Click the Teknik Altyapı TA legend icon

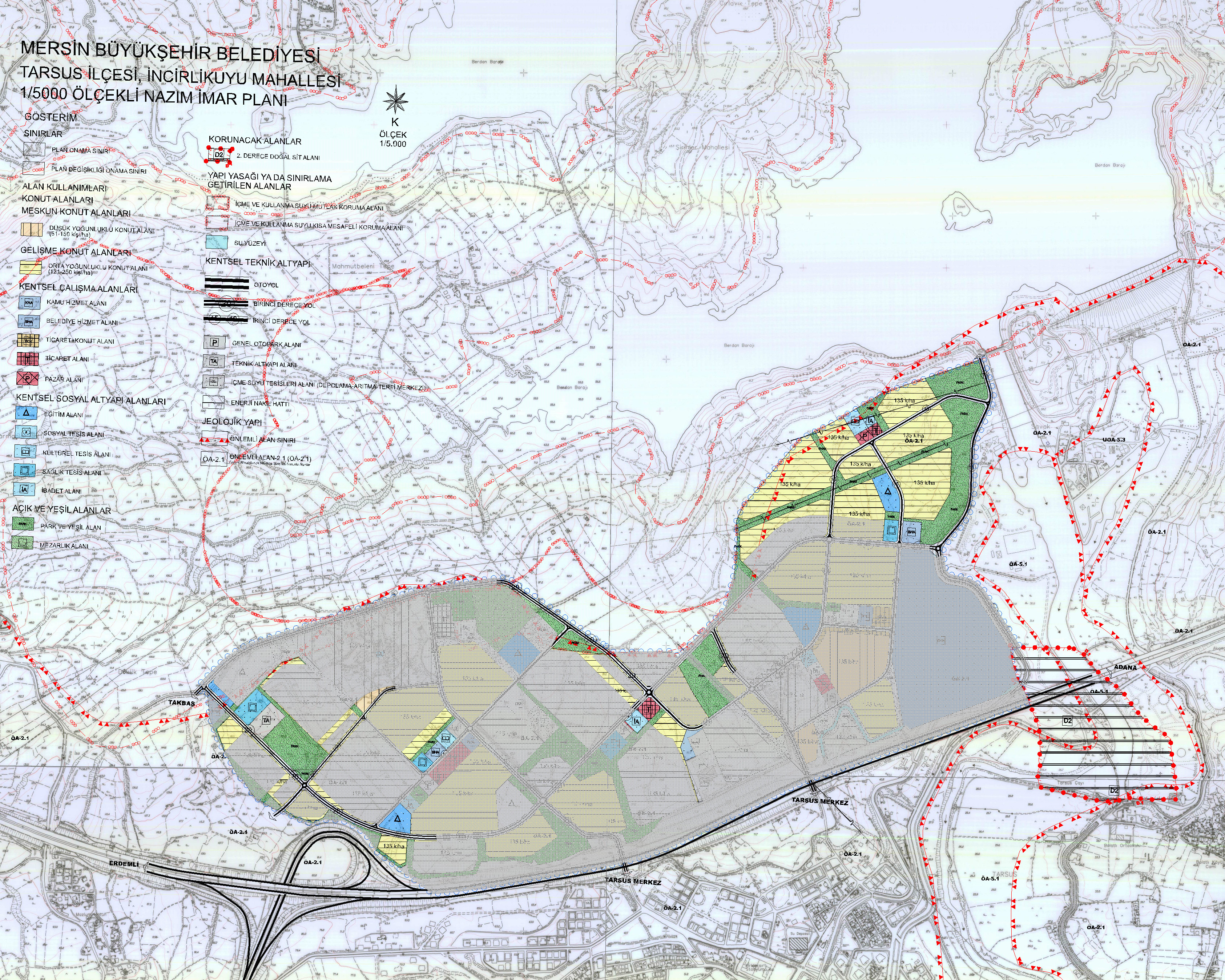[x=214, y=361]
